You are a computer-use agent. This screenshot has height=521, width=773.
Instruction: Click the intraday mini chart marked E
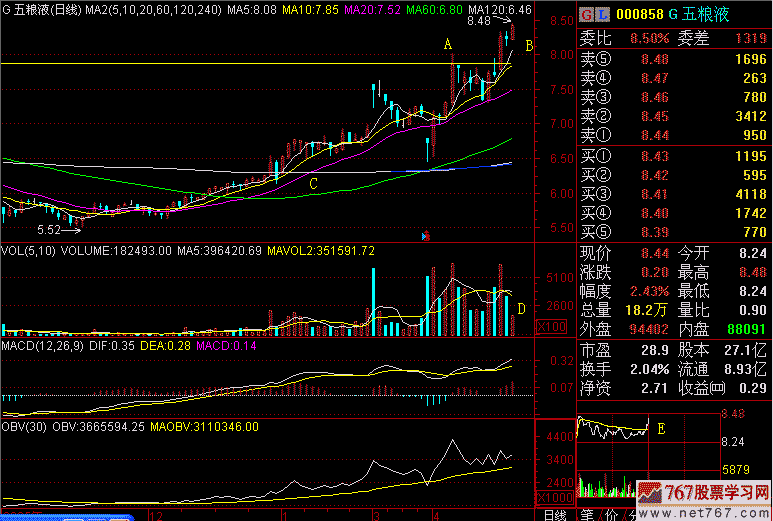click(613, 430)
